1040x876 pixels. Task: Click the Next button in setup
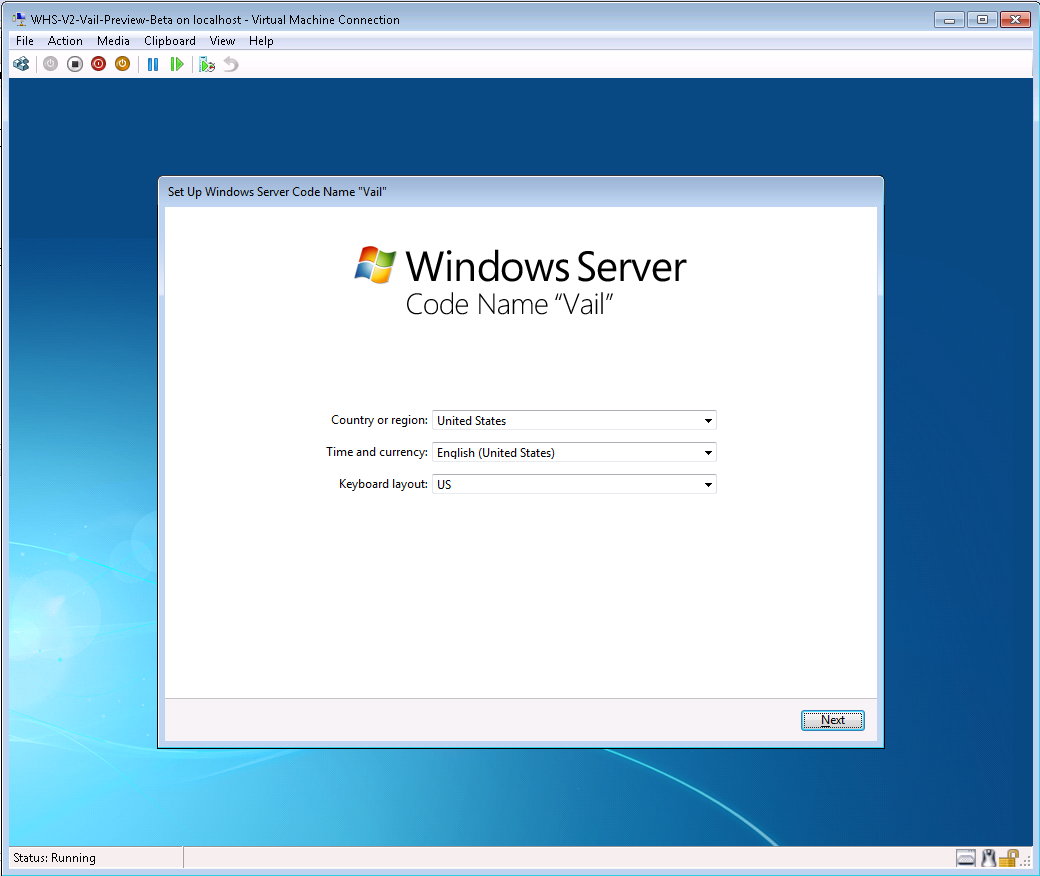click(x=832, y=720)
